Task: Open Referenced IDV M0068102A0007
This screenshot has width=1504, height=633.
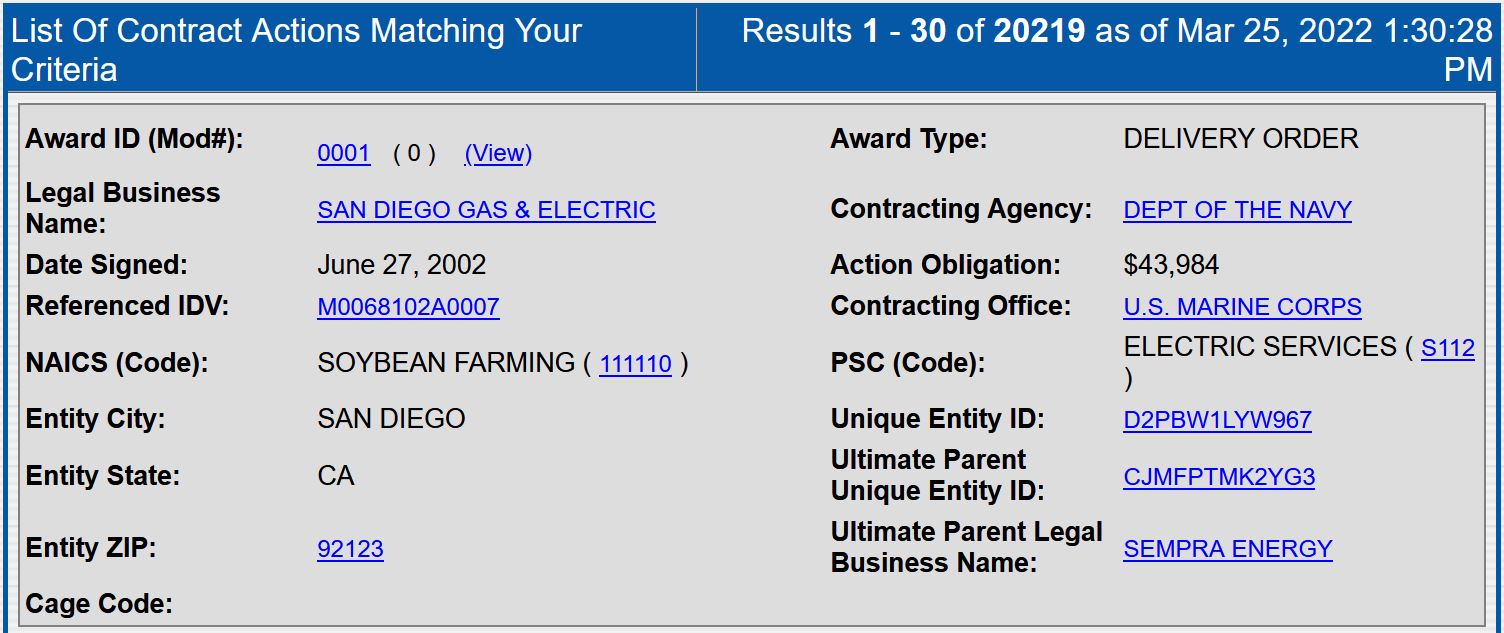Action: click(408, 307)
